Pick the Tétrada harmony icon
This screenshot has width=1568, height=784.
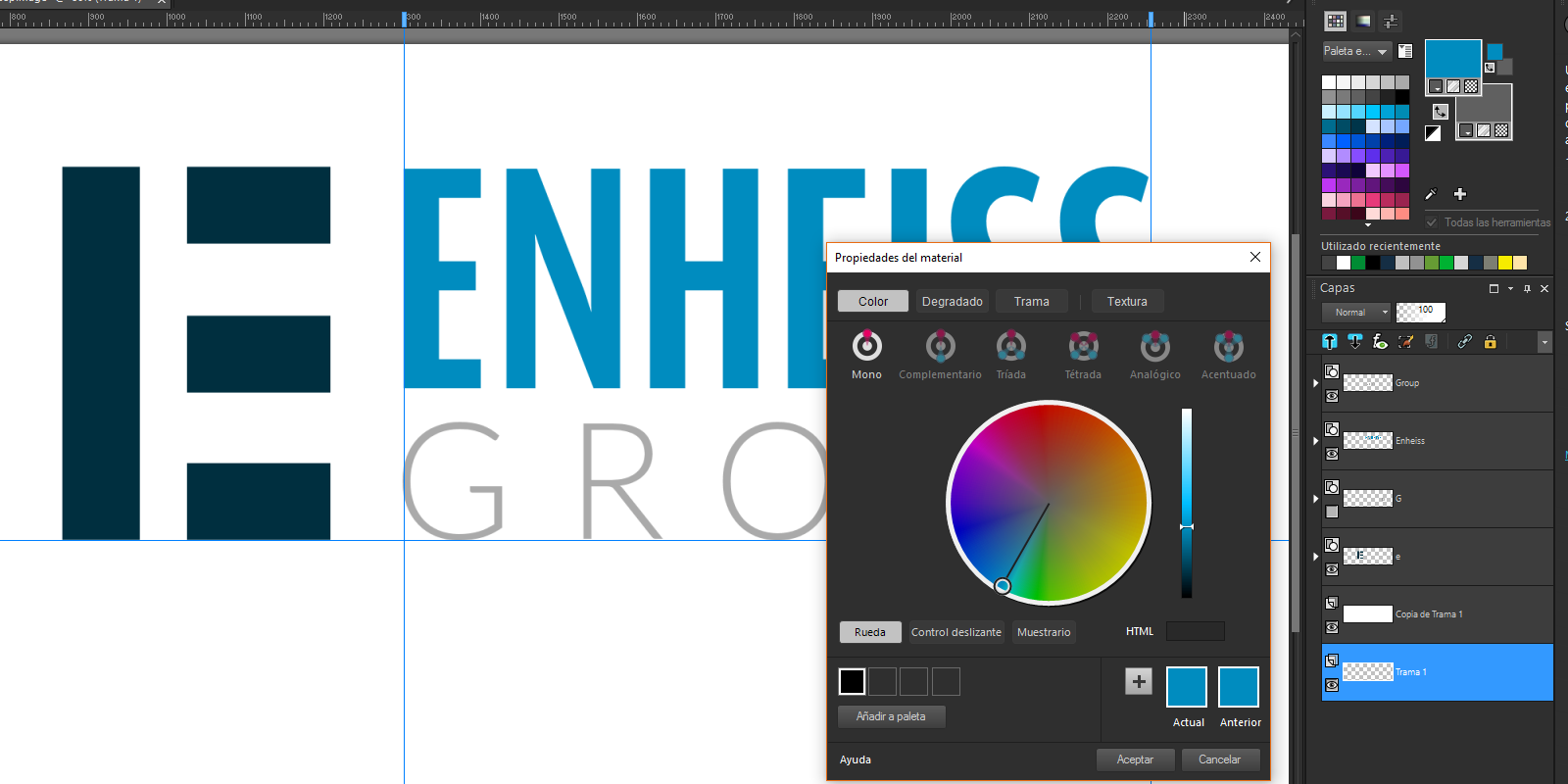[x=1083, y=347]
